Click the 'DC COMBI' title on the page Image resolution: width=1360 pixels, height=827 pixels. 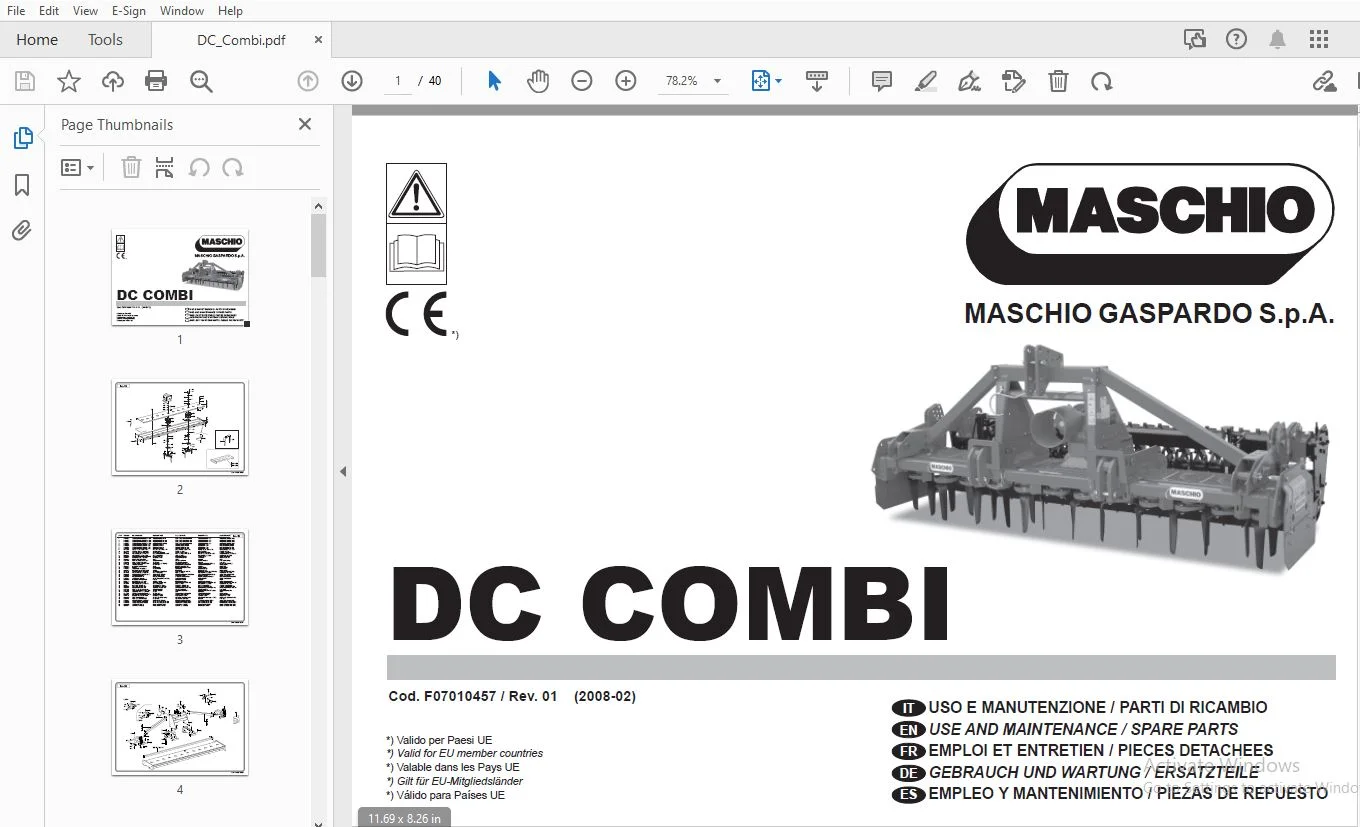click(x=669, y=605)
